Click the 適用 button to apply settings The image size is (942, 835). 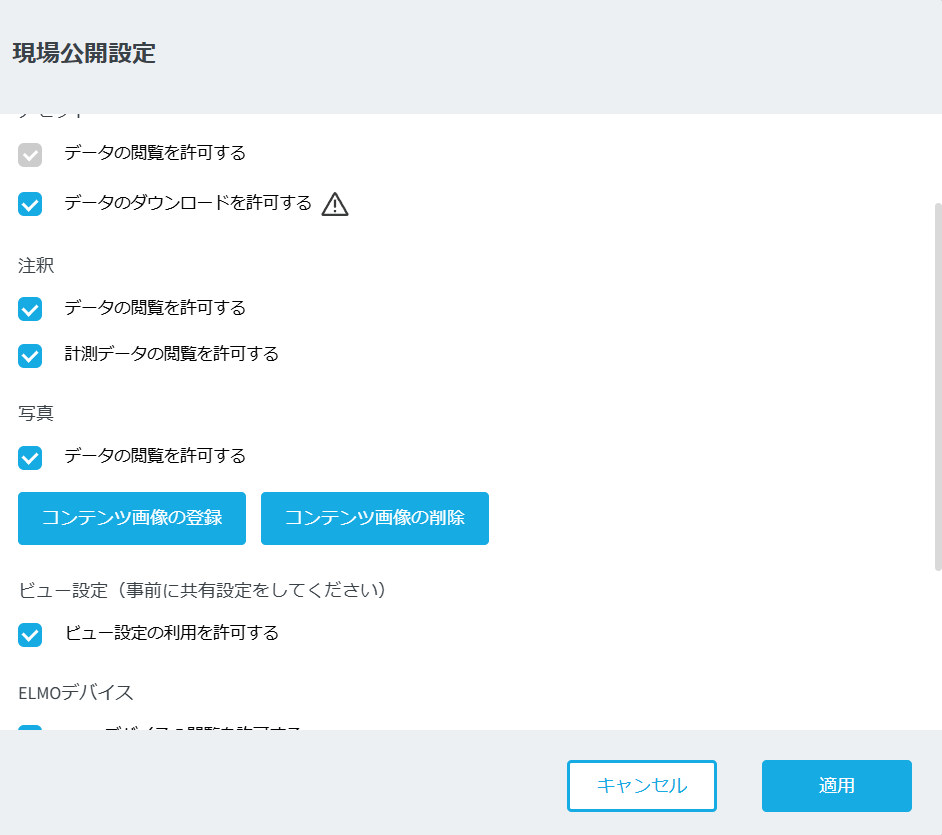[836, 786]
